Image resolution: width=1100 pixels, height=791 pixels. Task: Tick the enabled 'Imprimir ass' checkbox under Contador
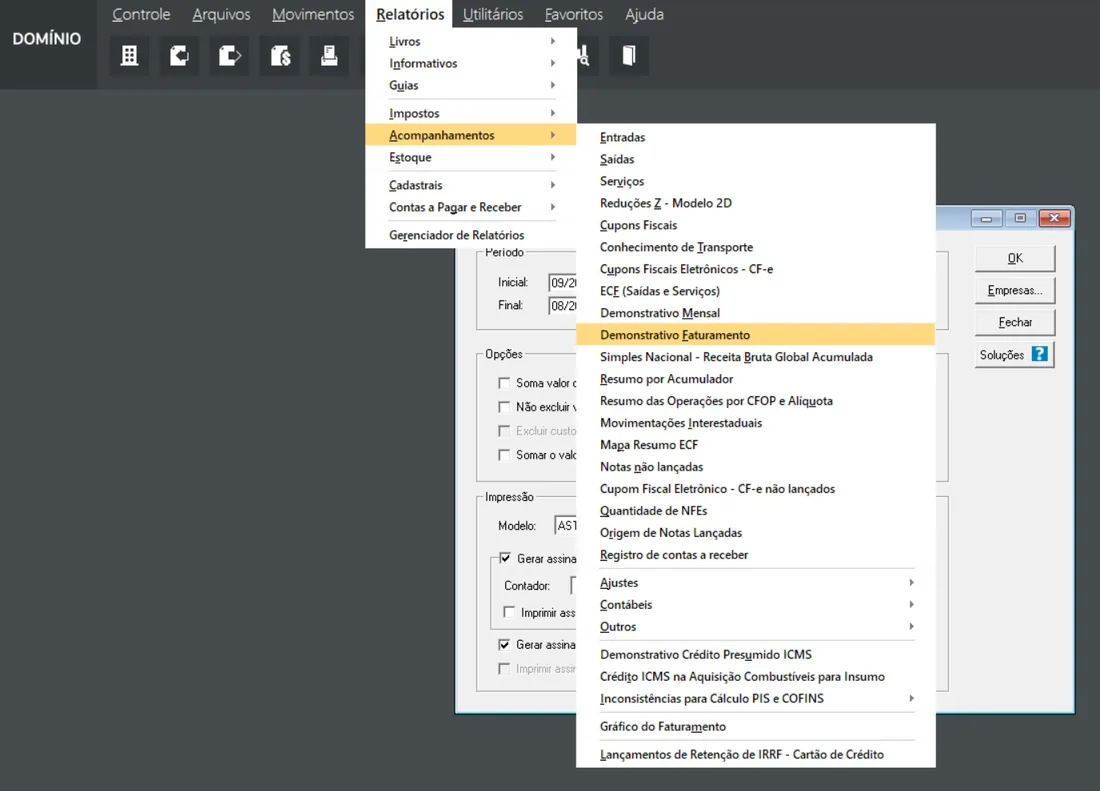509,612
